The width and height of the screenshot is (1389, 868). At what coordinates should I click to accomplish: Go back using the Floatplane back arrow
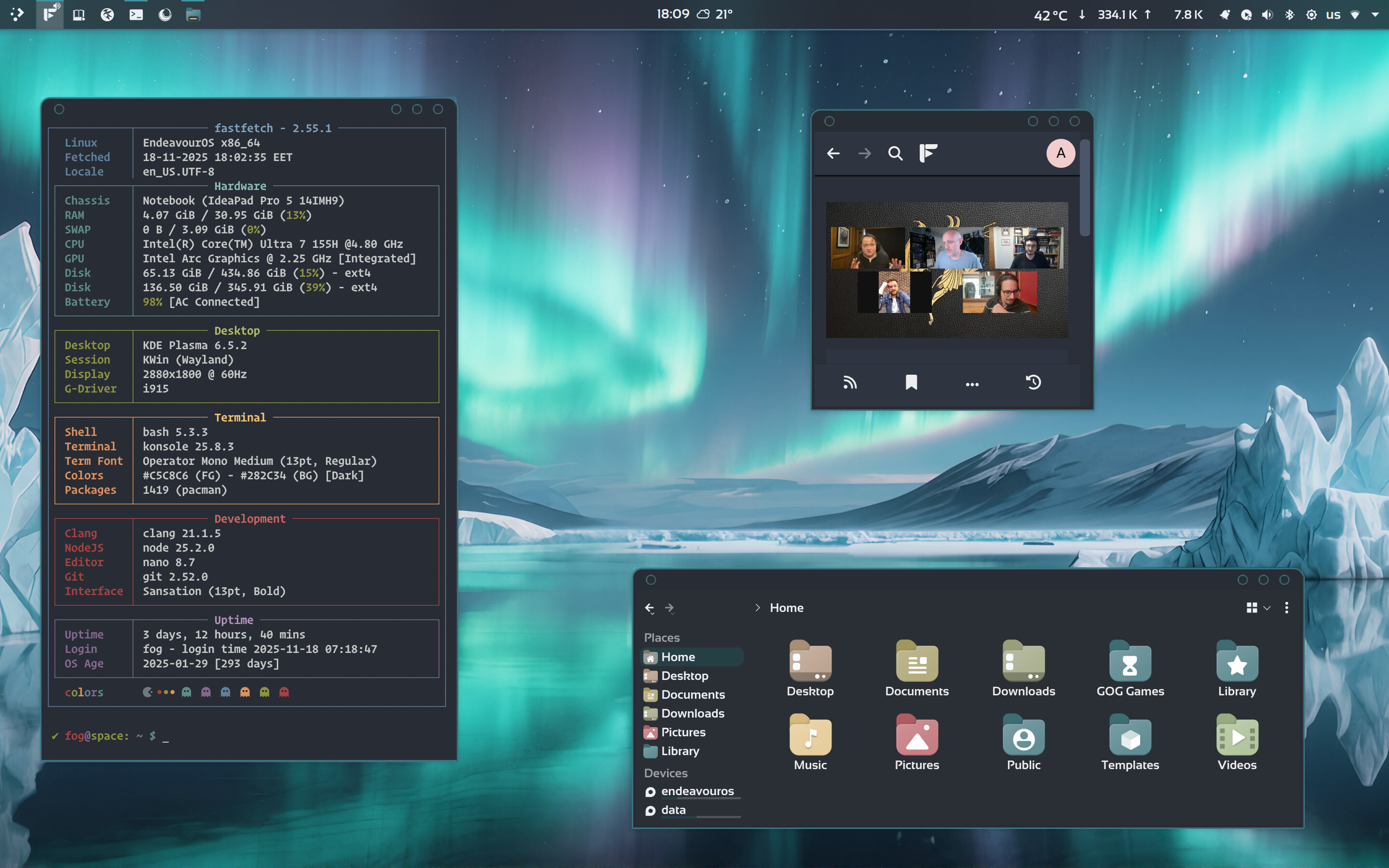tap(833, 153)
